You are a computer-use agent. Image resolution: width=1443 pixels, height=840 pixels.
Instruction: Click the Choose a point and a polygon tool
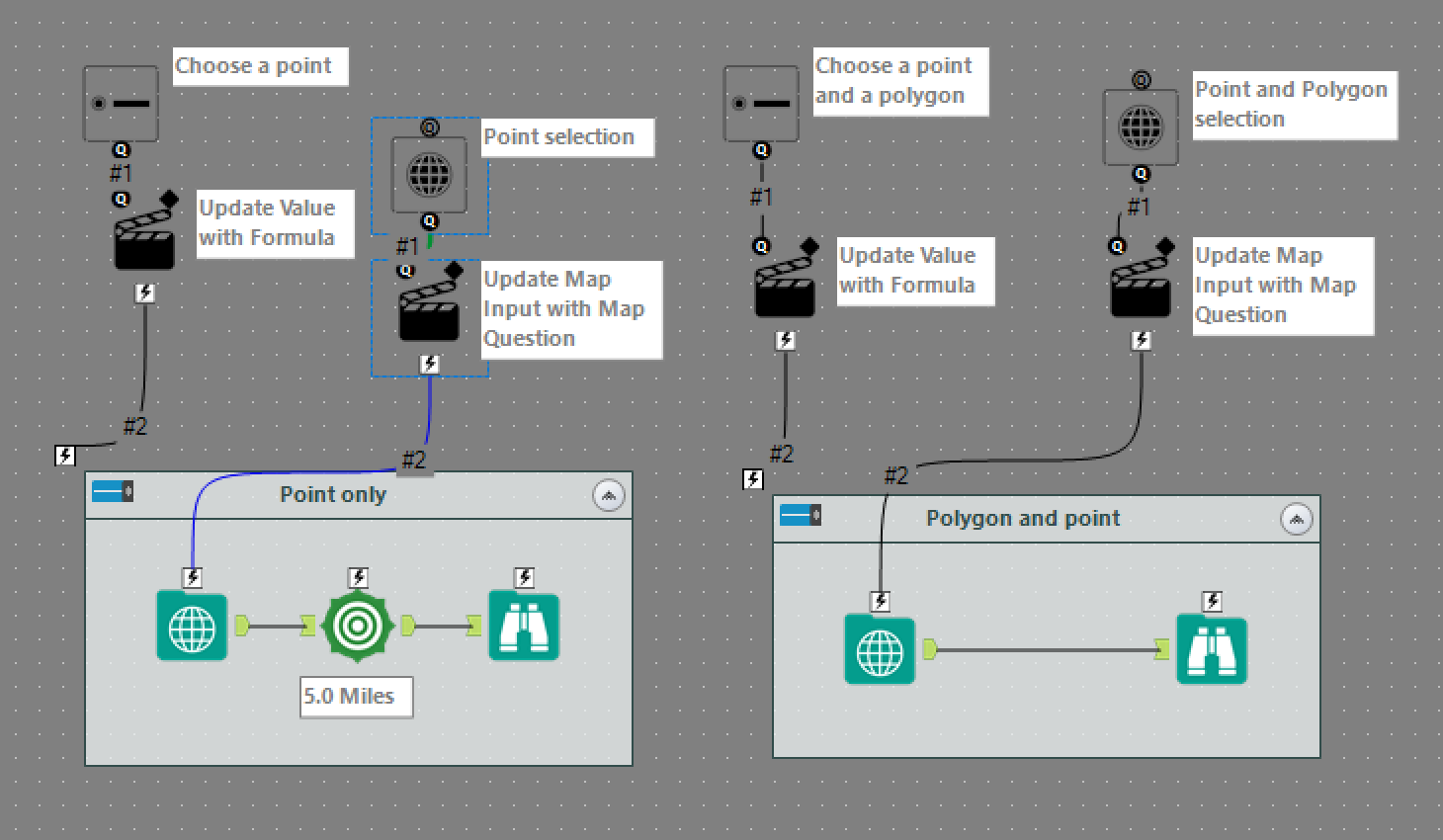click(x=761, y=103)
